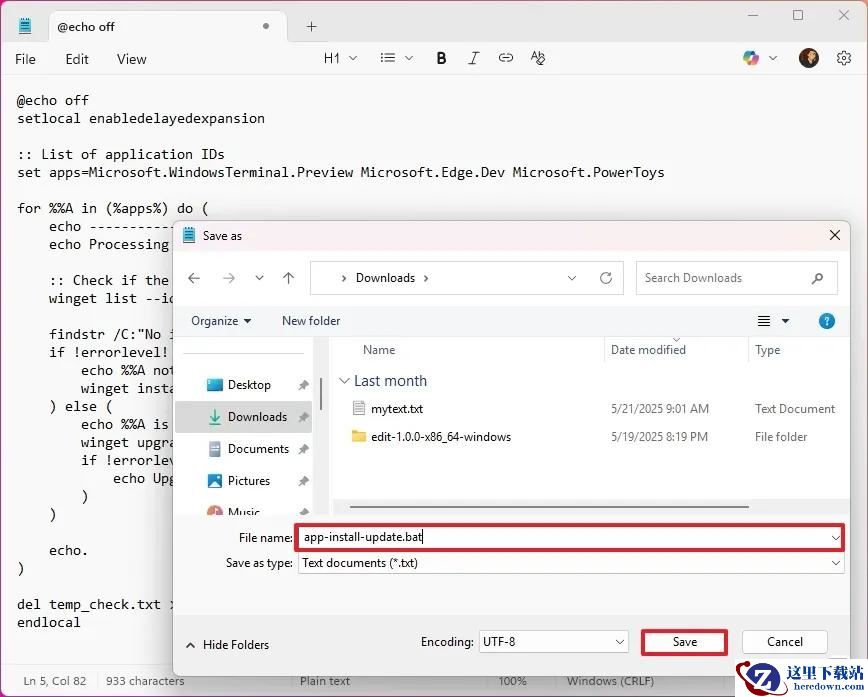The height and width of the screenshot is (697, 868).
Task: Open the user account avatar
Action: click(809, 58)
